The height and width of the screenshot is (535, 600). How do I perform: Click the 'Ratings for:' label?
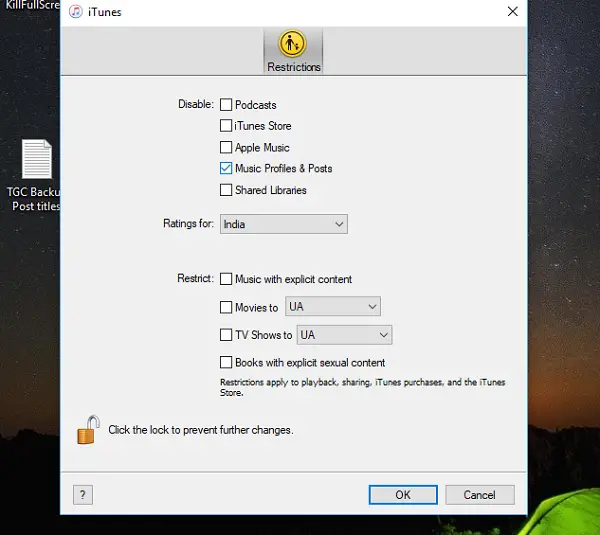(x=188, y=223)
